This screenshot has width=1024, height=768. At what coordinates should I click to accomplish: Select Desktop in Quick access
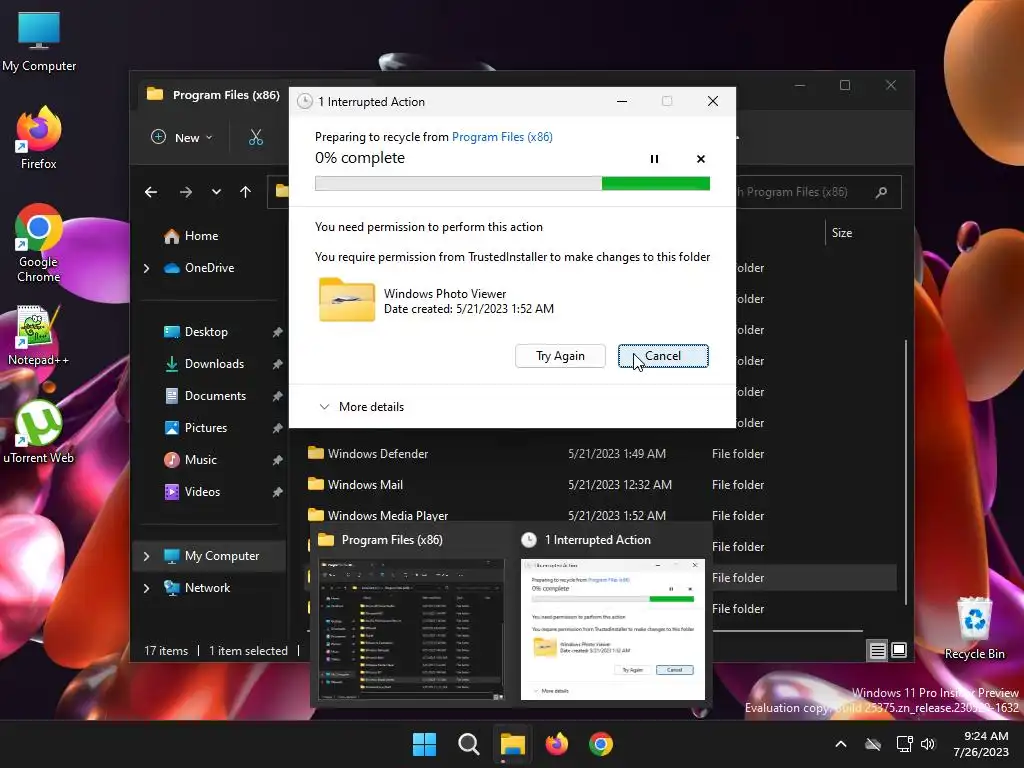206,332
